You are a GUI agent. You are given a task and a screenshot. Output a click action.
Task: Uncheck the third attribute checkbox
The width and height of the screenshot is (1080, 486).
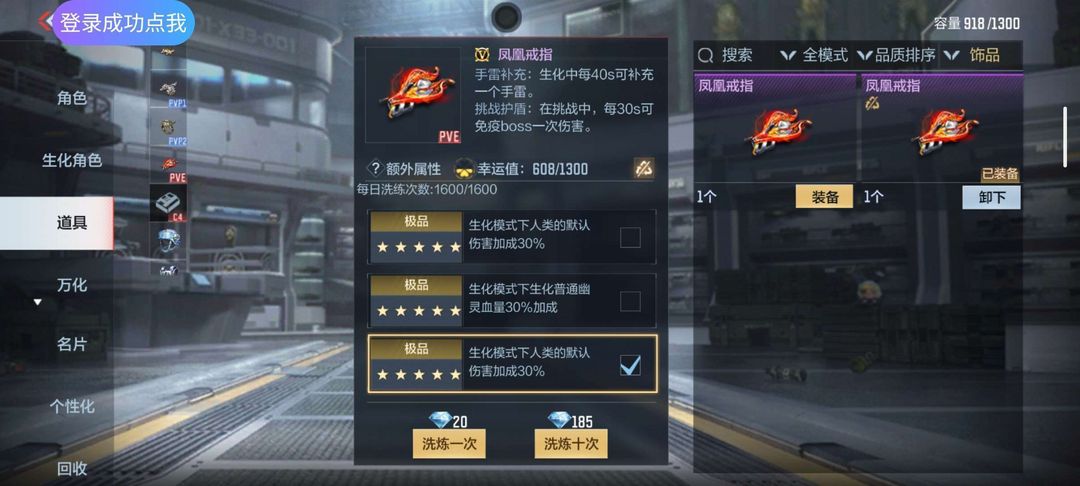630,366
